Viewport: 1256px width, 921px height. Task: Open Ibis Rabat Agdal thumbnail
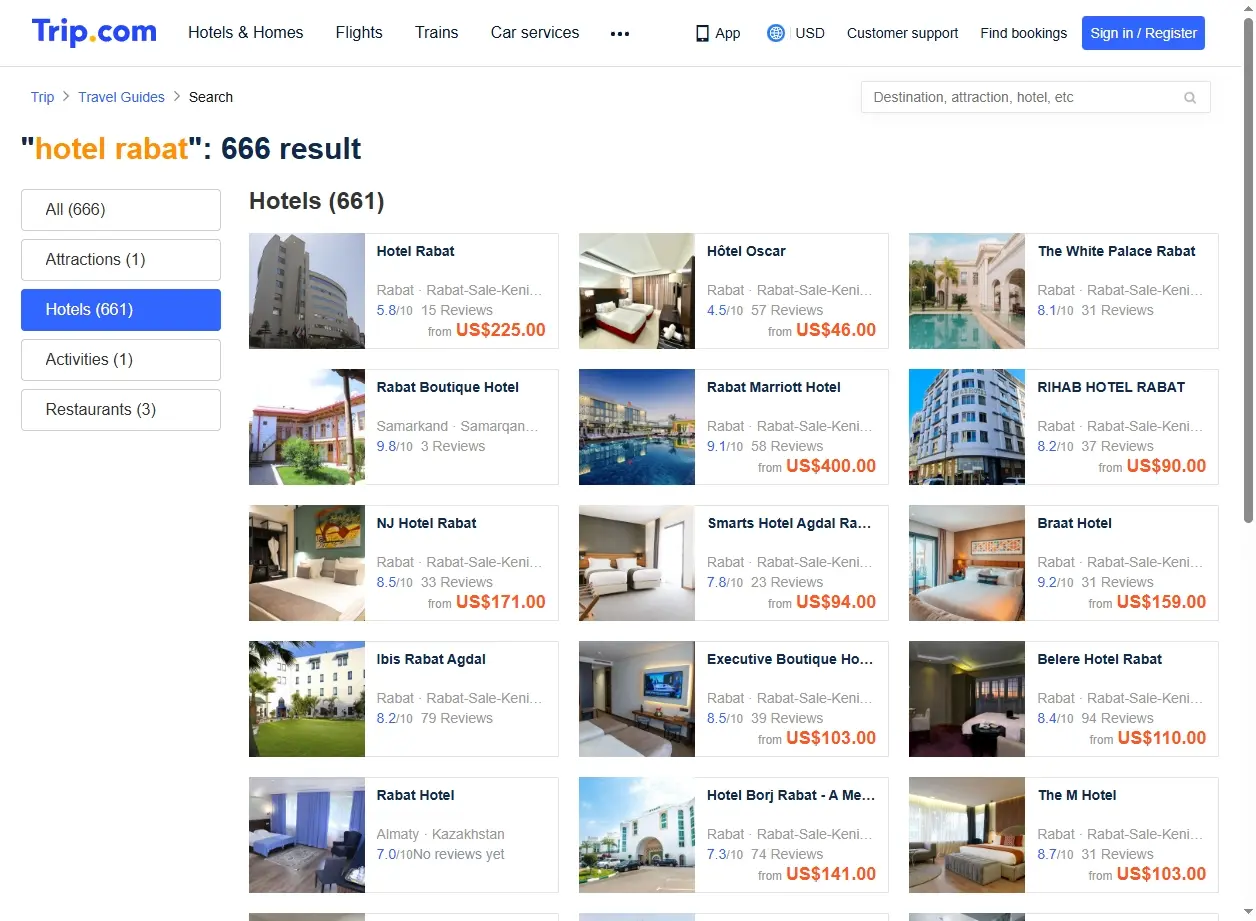click(307, 699)
